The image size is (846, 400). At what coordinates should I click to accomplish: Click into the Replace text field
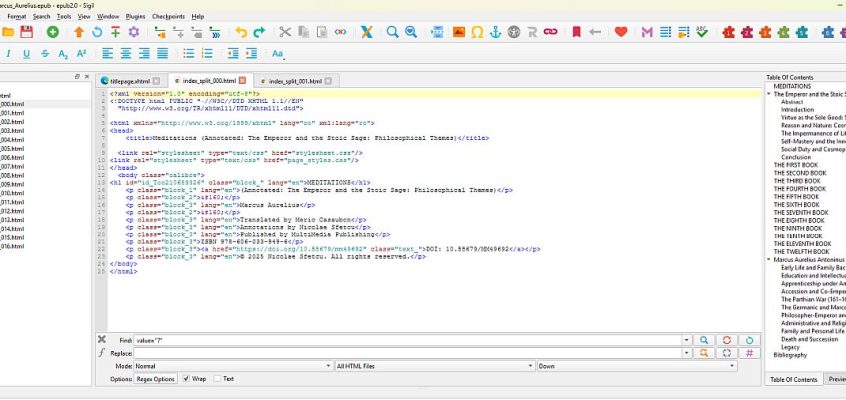pyautogui.click(x=407, y=353)
